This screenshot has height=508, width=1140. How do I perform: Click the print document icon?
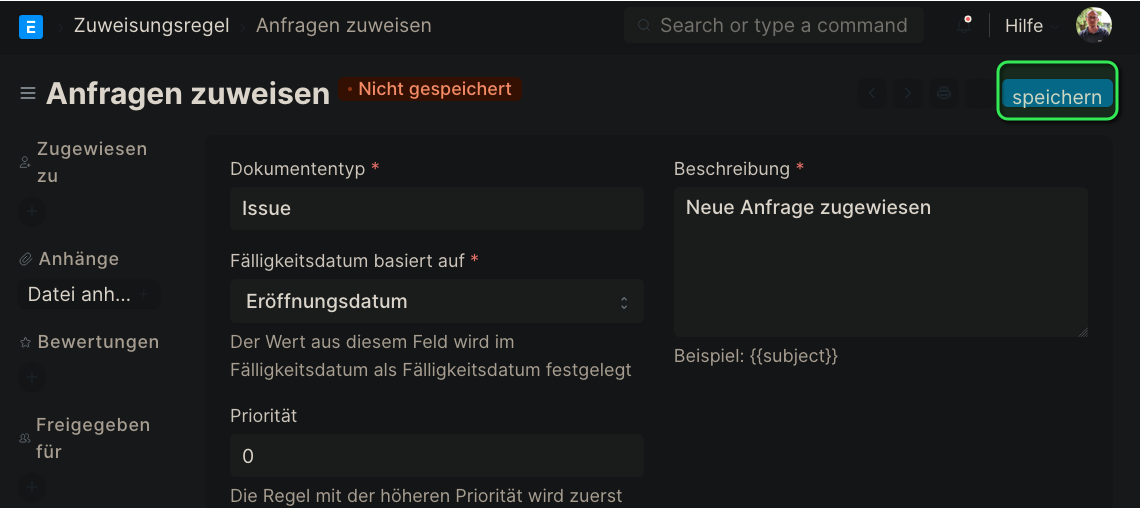pos(943,94)
